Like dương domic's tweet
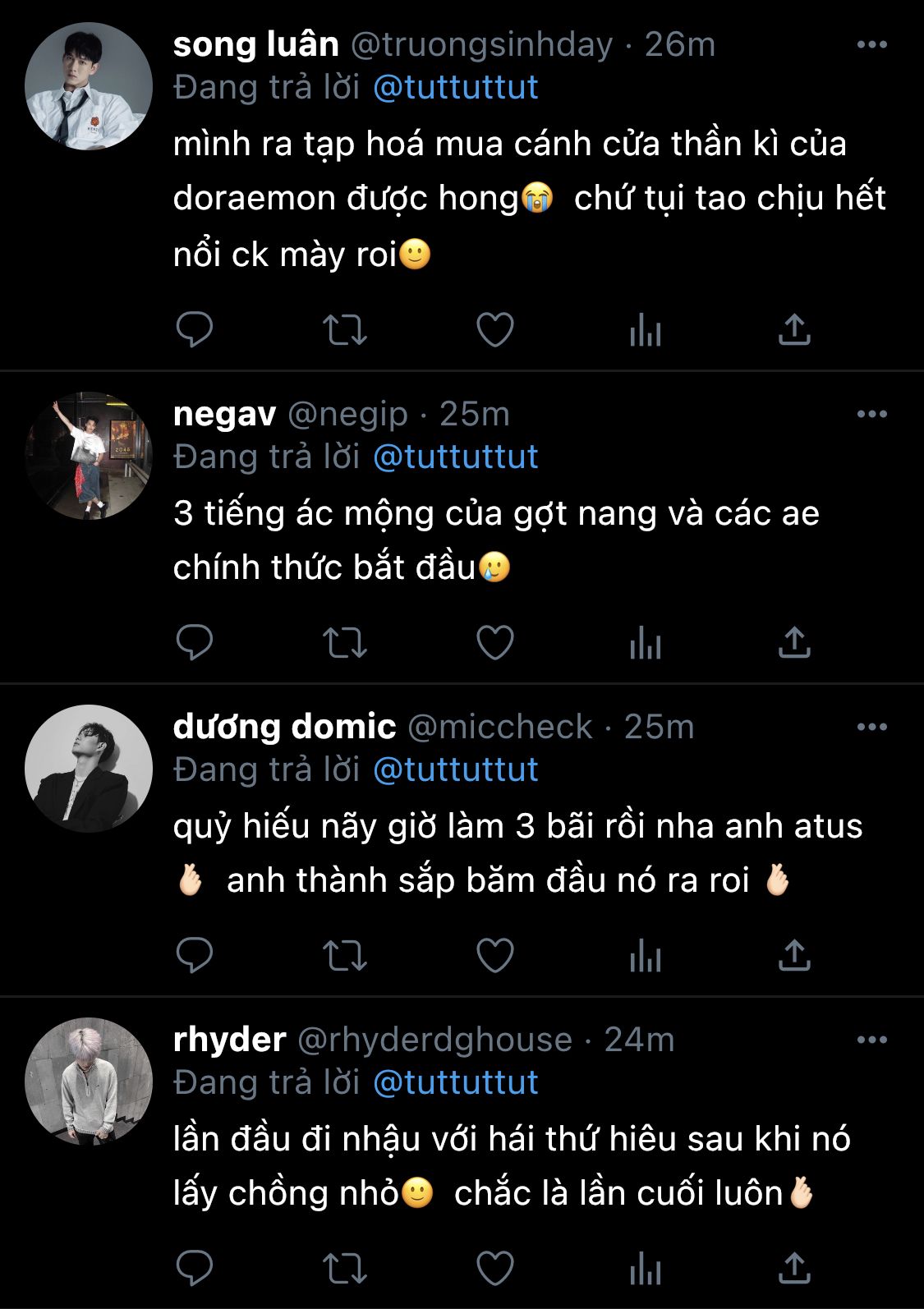This screenshot has width=924, height=1309. point(495,955)
